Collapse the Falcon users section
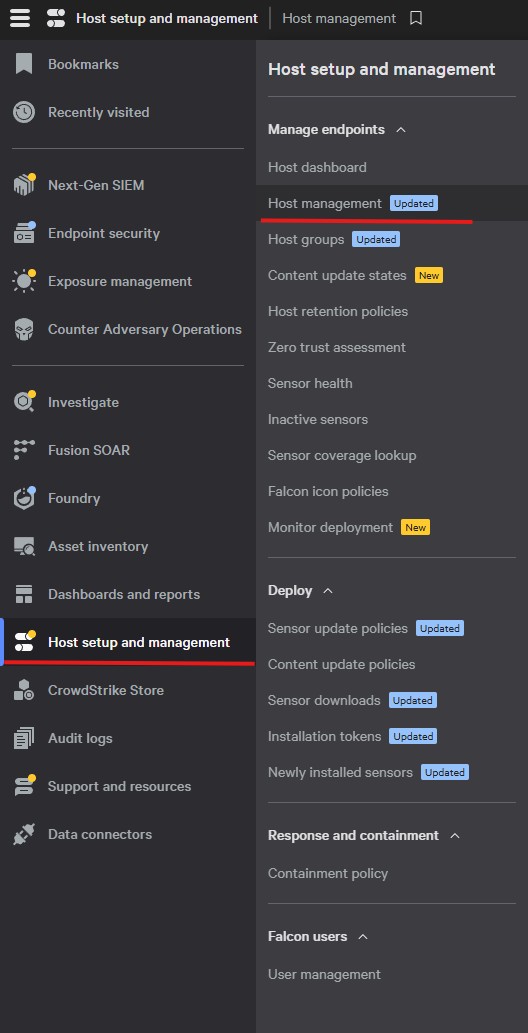Screen dimensions: 528x1033 (x=363, y=936)
